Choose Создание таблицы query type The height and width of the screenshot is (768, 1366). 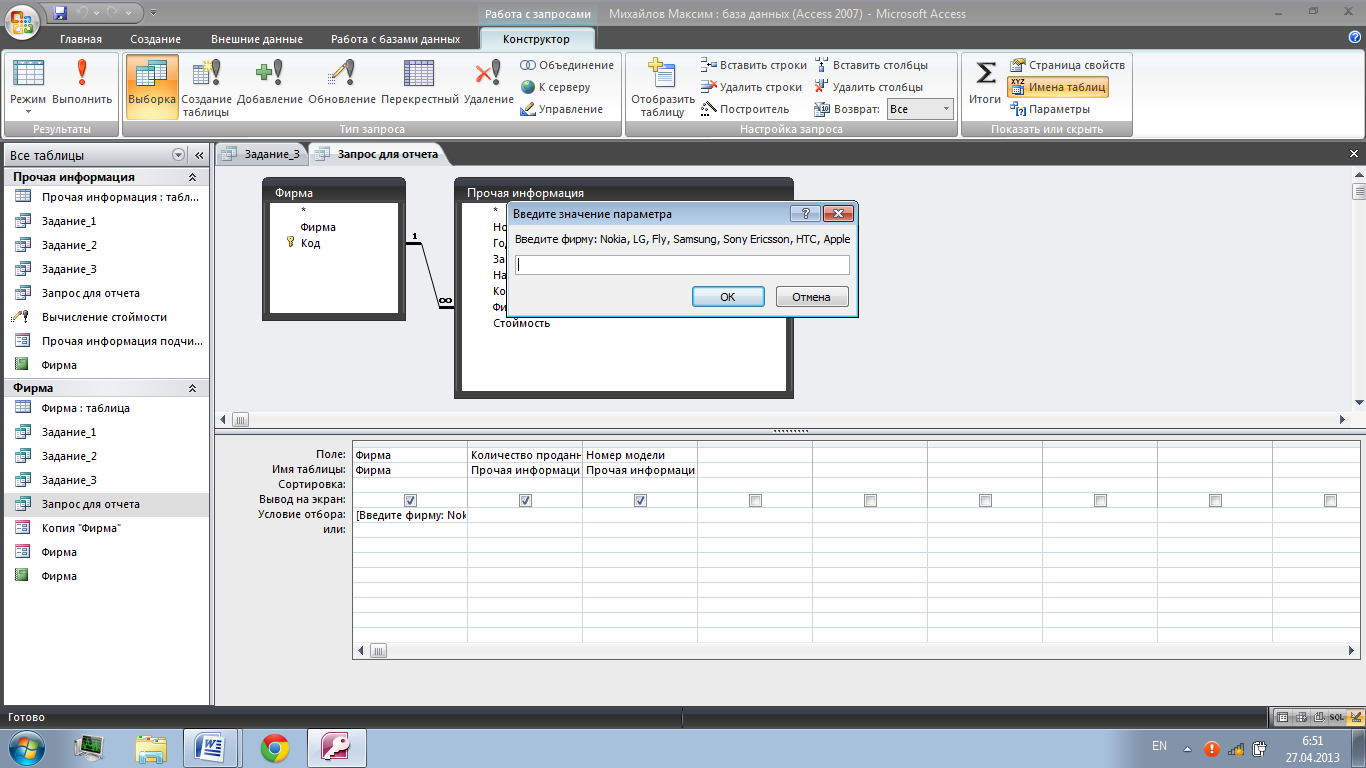pyautogui.click(x=206, y=88)
